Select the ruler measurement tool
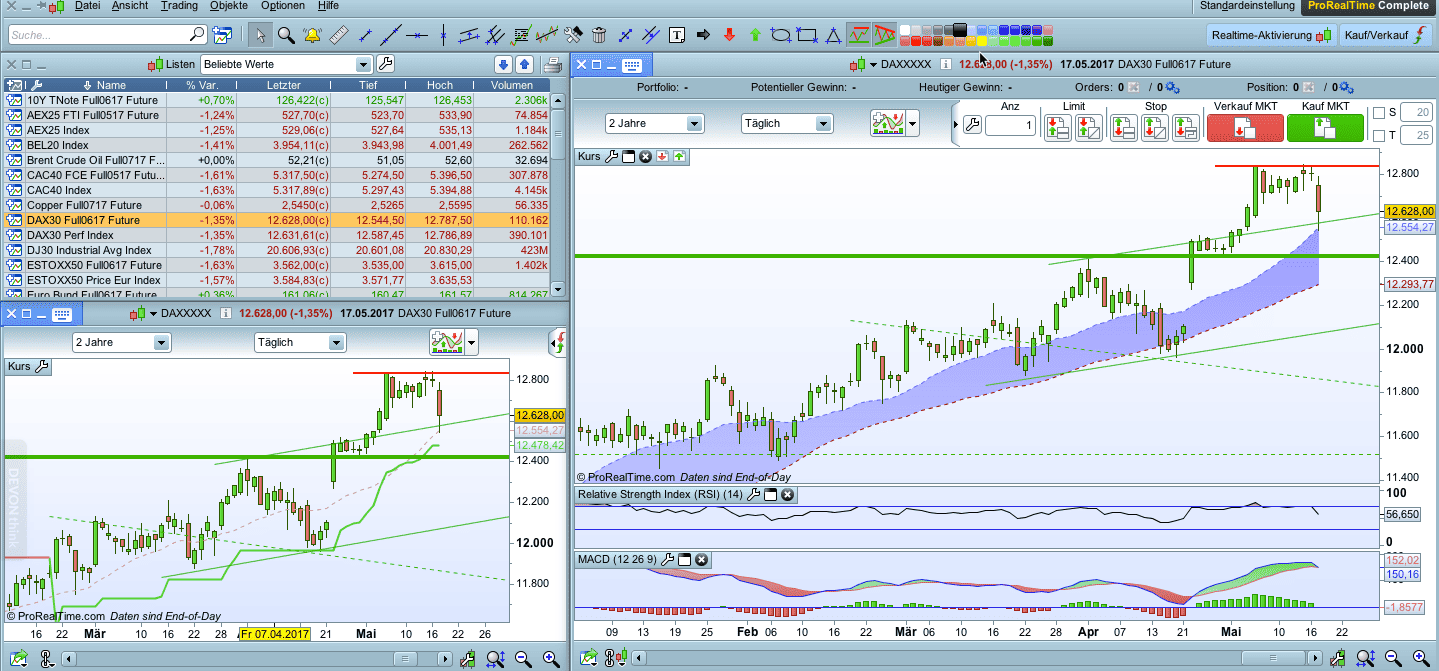 click(x=339, y=36)
